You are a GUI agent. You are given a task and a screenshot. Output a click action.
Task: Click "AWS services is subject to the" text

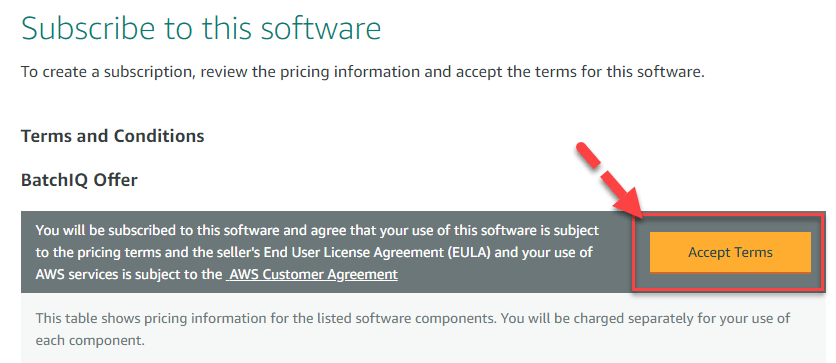[128, 275]
